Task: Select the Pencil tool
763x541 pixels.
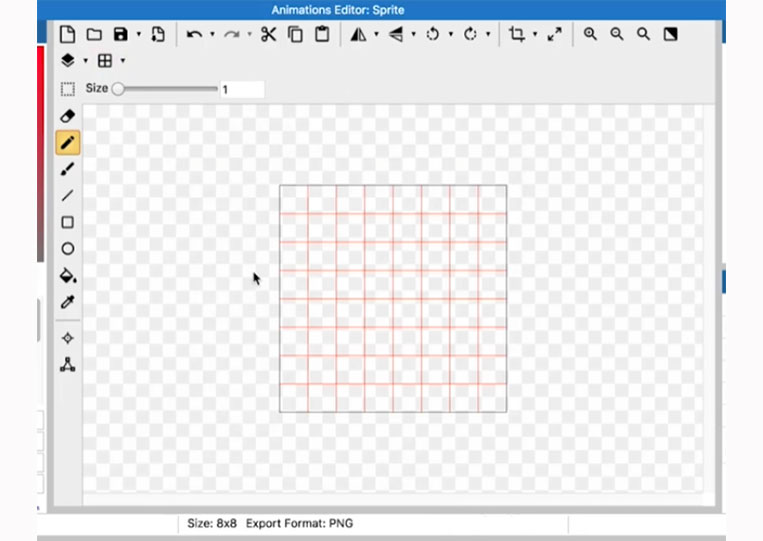Action: point(68,143)
